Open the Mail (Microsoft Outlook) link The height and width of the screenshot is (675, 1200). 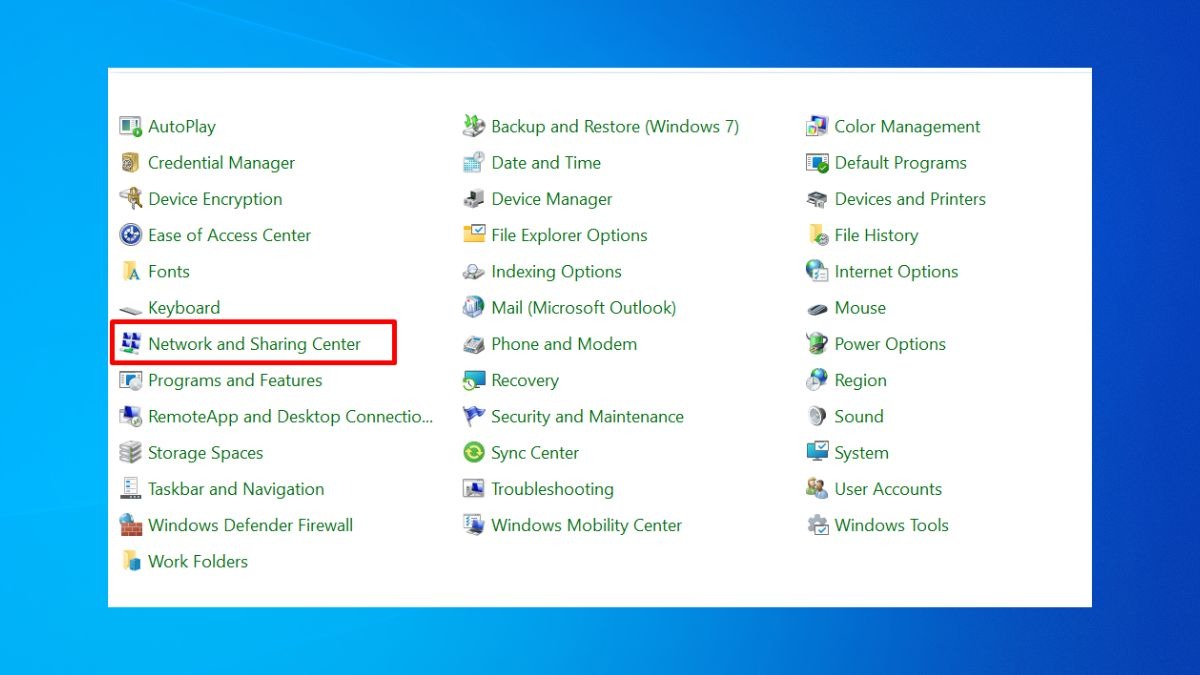[x=584, y=308]
